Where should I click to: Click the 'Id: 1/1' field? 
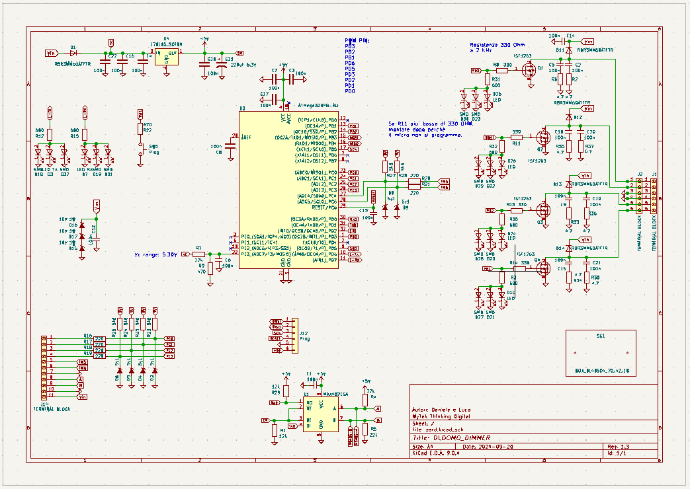pyautogui.click(x=617, y=453)
